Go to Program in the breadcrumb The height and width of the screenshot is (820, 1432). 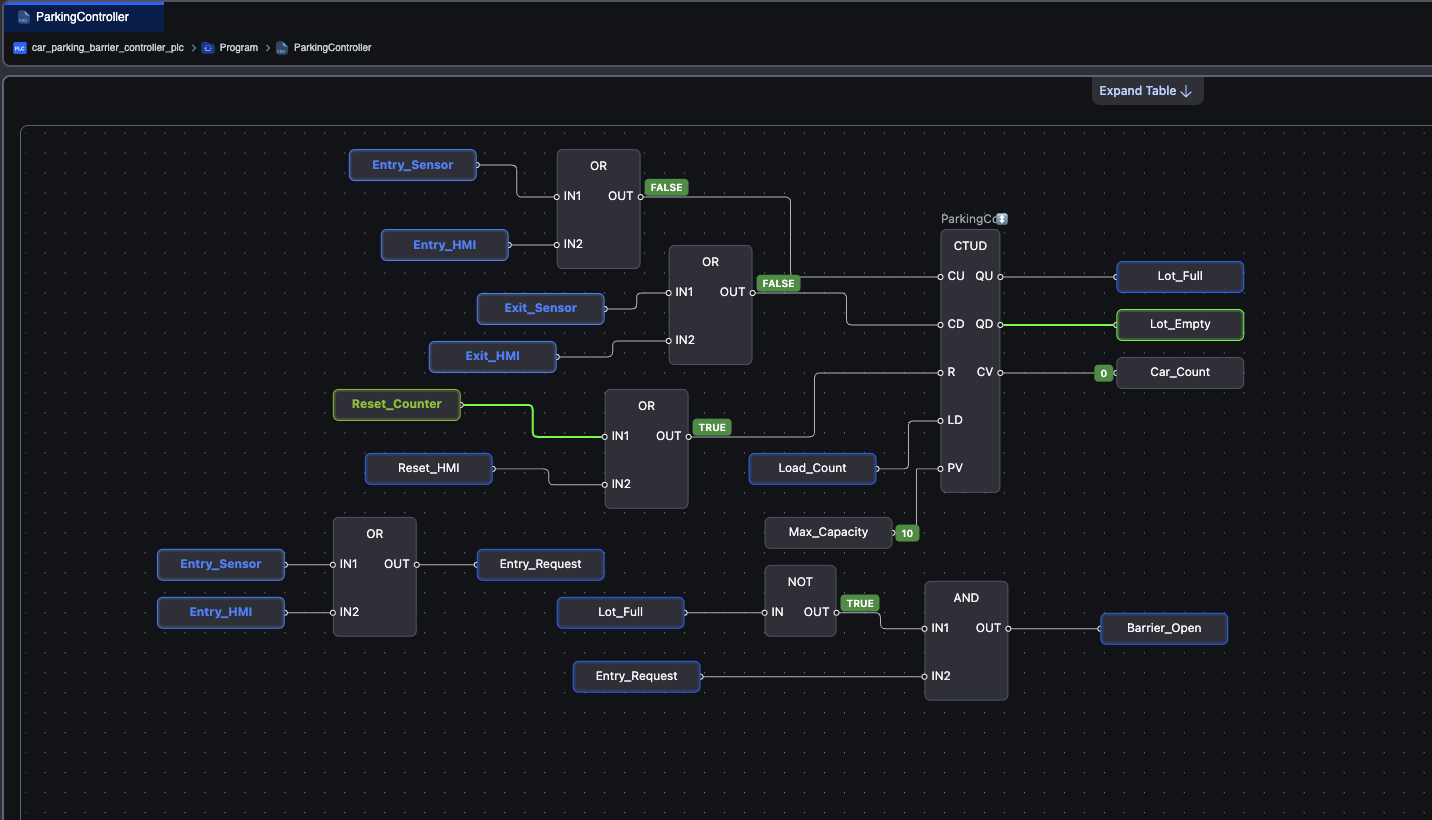click(x=239, y=48)
